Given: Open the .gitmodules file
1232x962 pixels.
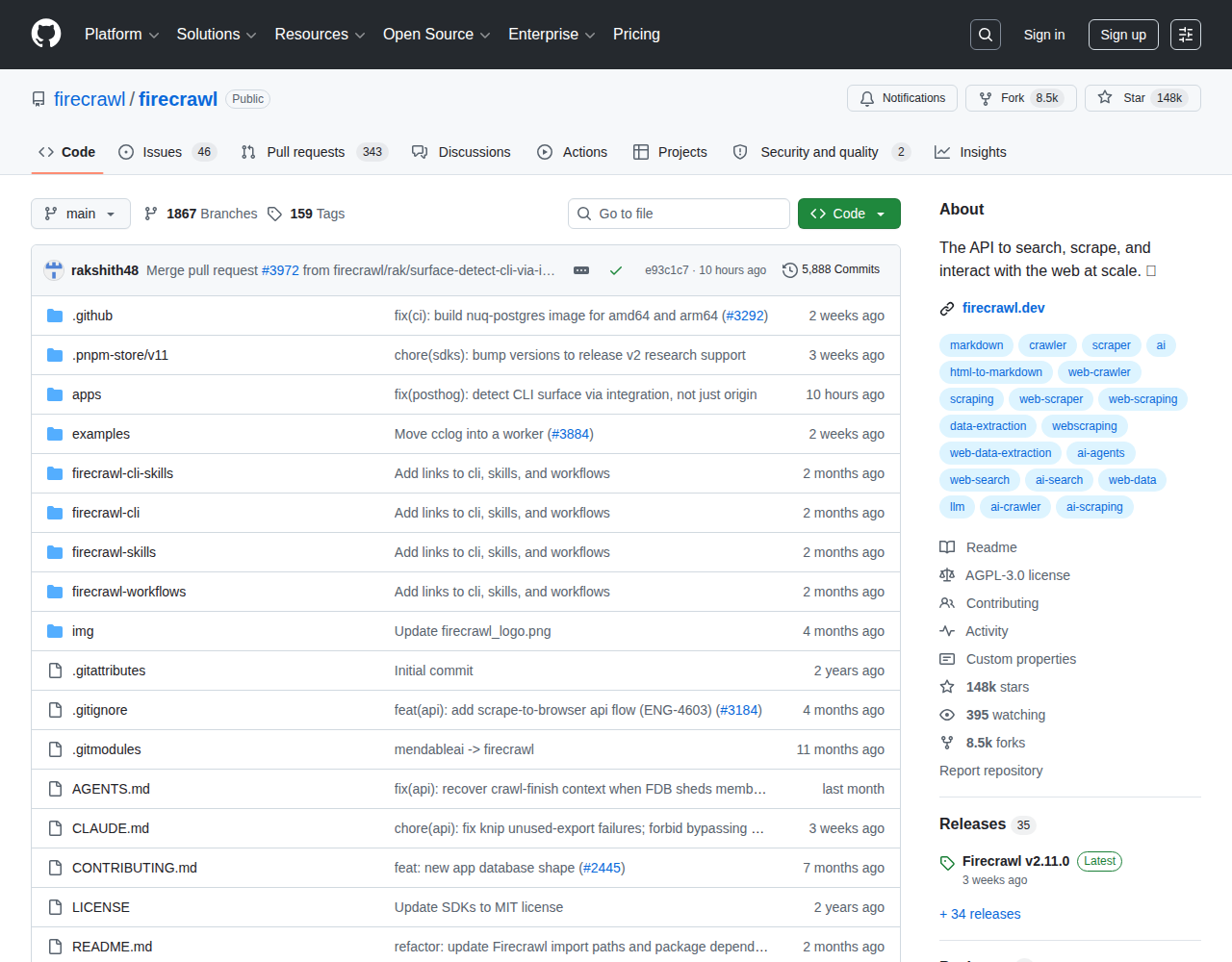Looking at the screenshot, I should tap(107, 749).
